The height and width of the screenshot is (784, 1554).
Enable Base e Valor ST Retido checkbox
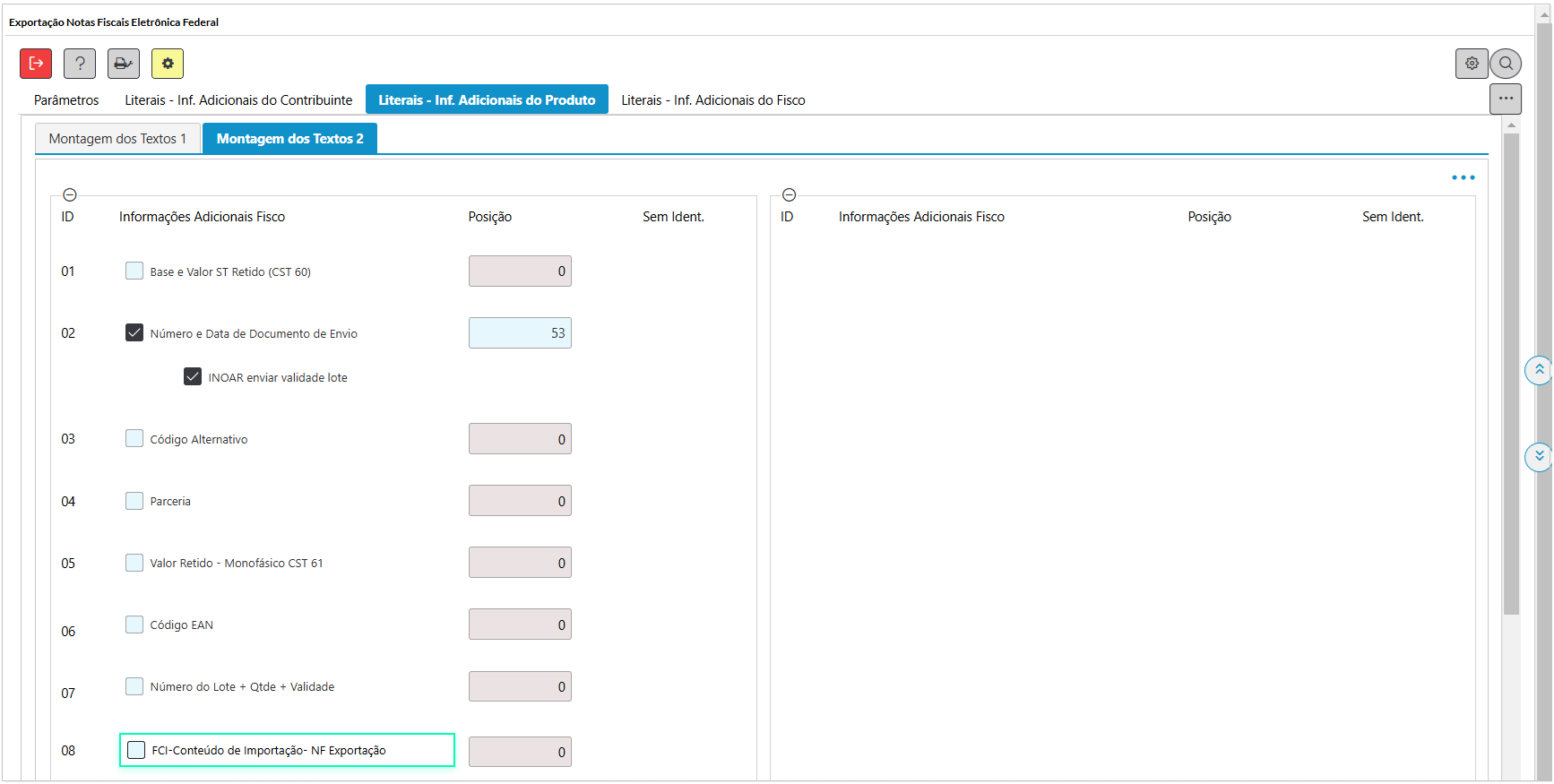click(x=134, y=271)
